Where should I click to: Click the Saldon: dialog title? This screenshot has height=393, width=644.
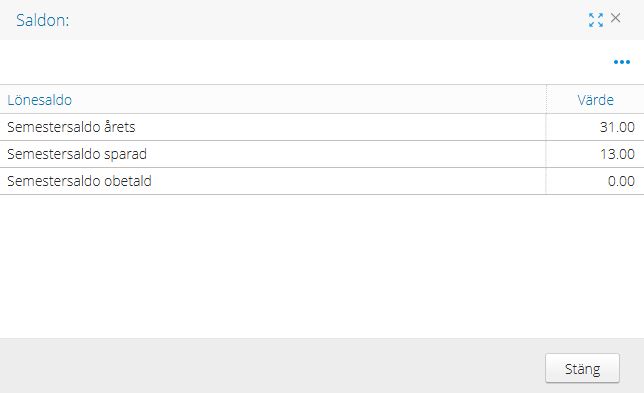click(43, 20)
